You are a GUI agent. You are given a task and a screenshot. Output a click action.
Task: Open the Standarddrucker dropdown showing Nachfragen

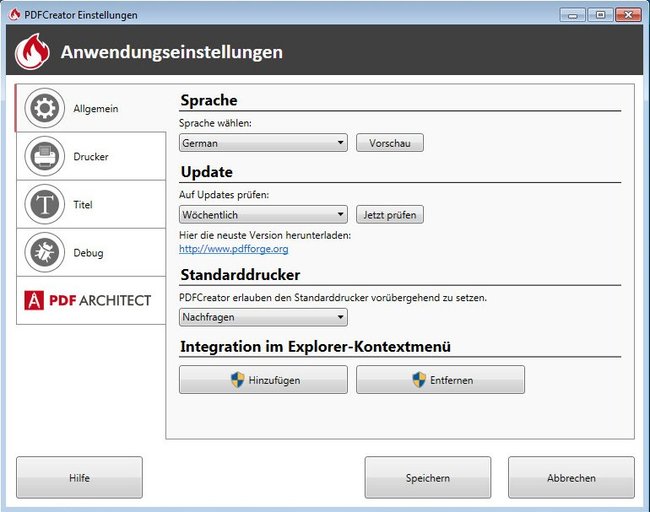(263, 317)
